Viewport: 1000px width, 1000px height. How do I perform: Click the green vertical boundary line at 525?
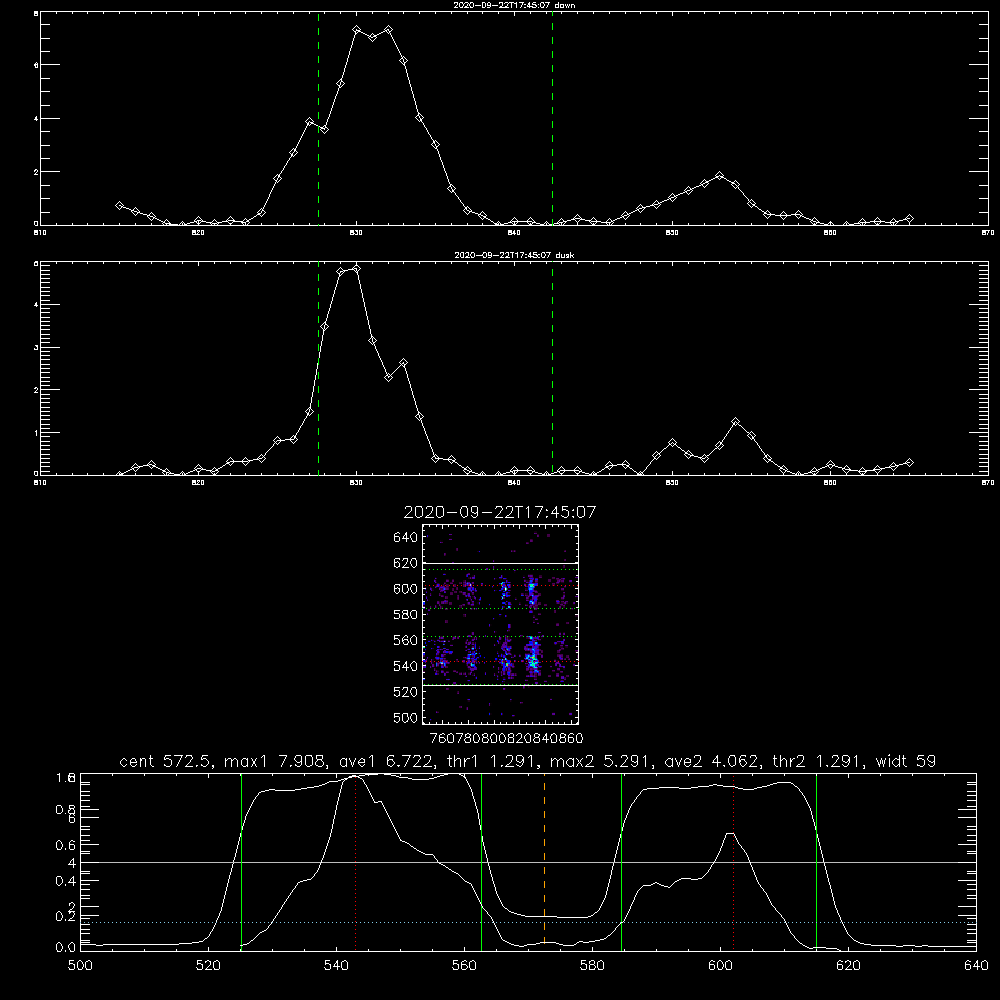click(x=241, y=862)
